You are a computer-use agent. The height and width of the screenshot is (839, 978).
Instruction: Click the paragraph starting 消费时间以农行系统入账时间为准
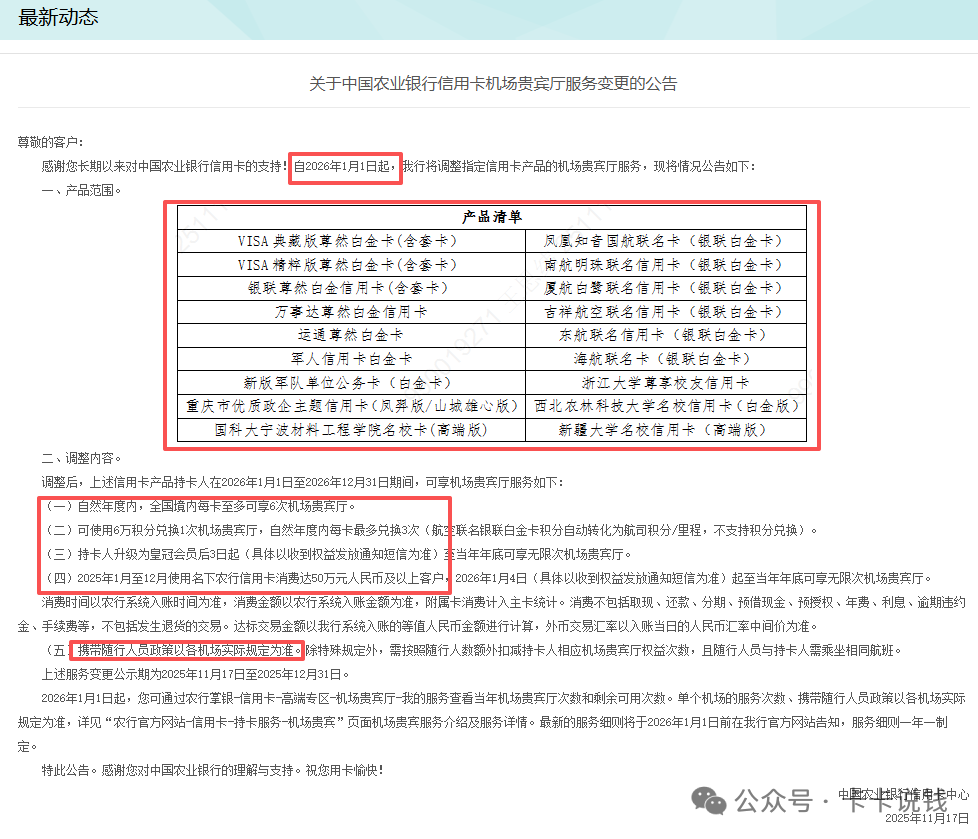491,614
